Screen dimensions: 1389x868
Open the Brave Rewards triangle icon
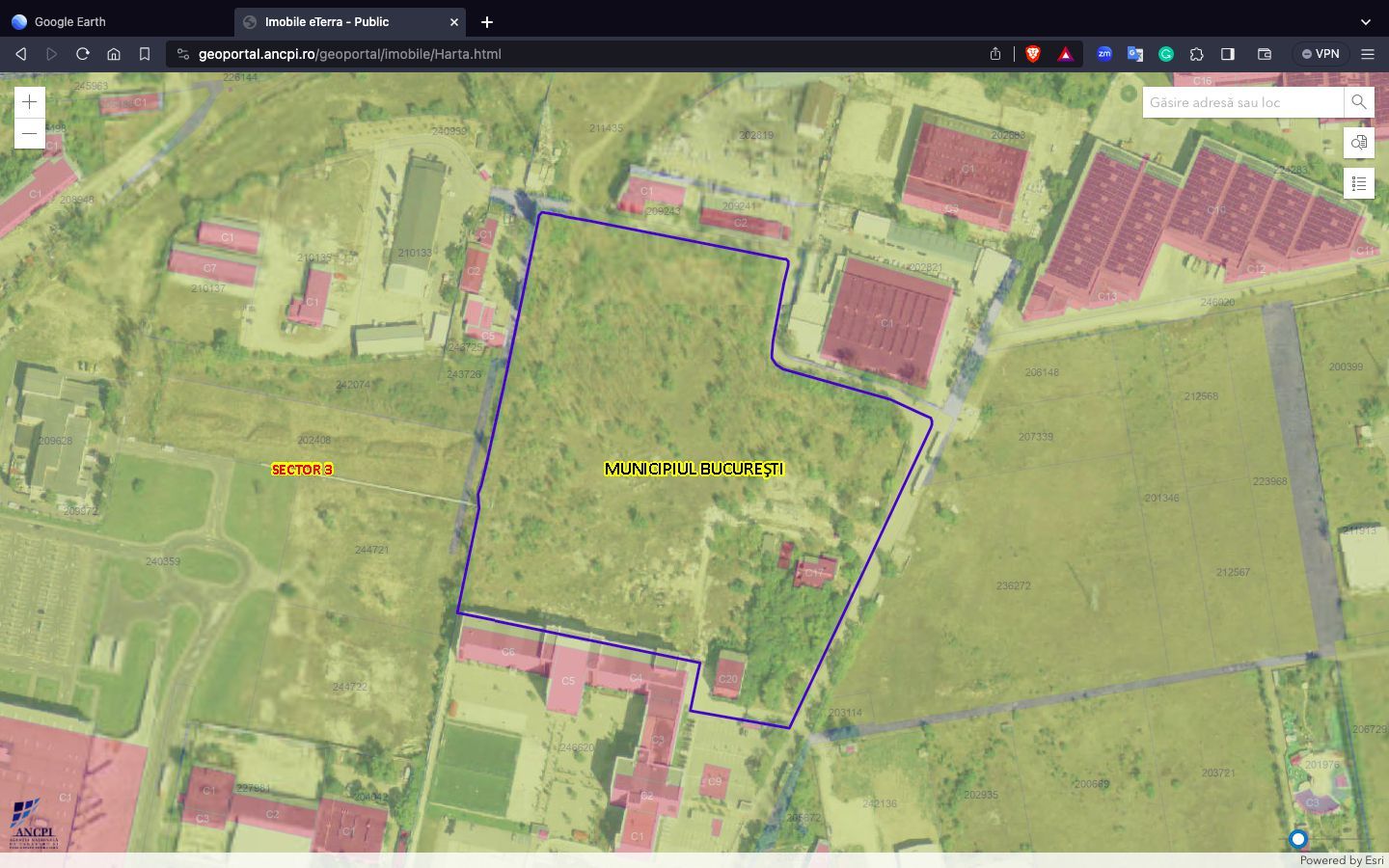(x=1066, y=54)
